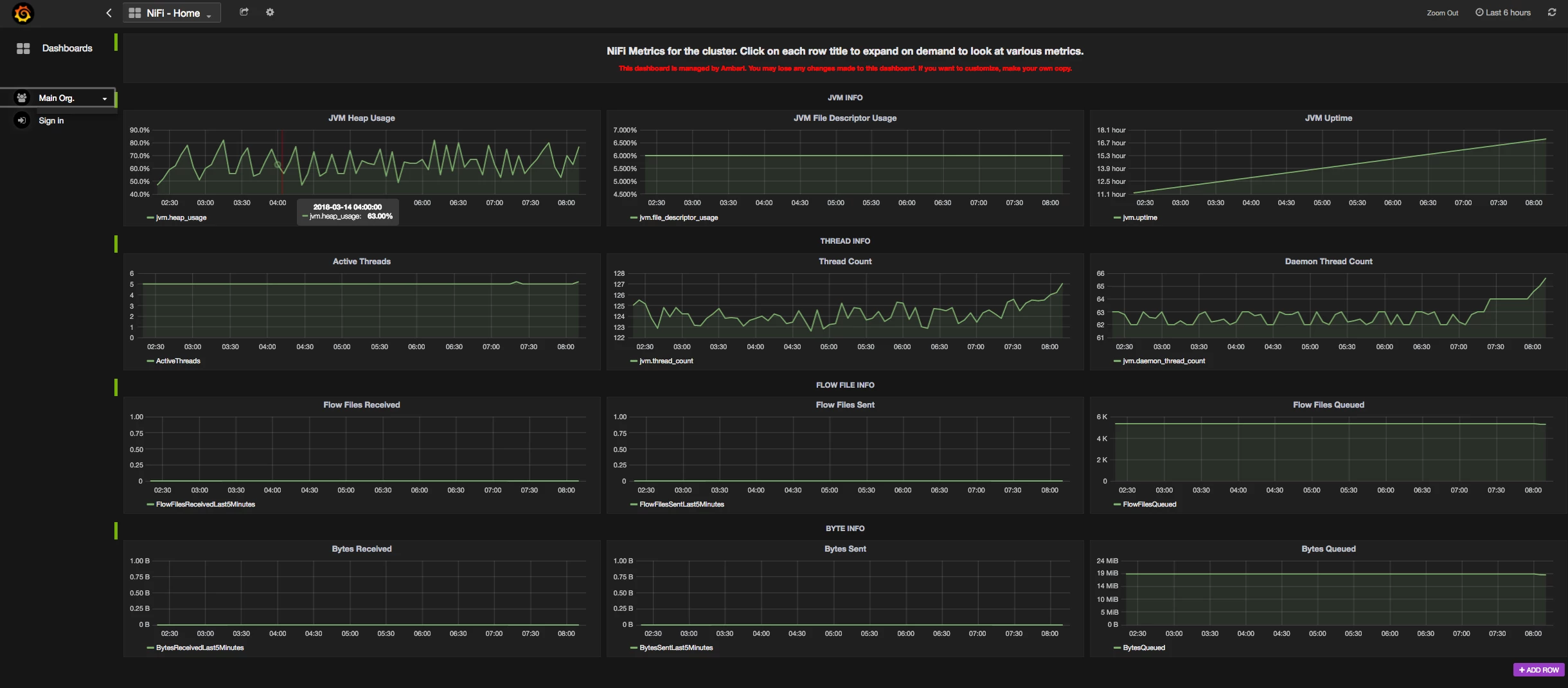Expand the Main Org. dropdown arrow
The width and height of the screenshot is (1568, 688).
pyautogui.click(x=105, y=98)
